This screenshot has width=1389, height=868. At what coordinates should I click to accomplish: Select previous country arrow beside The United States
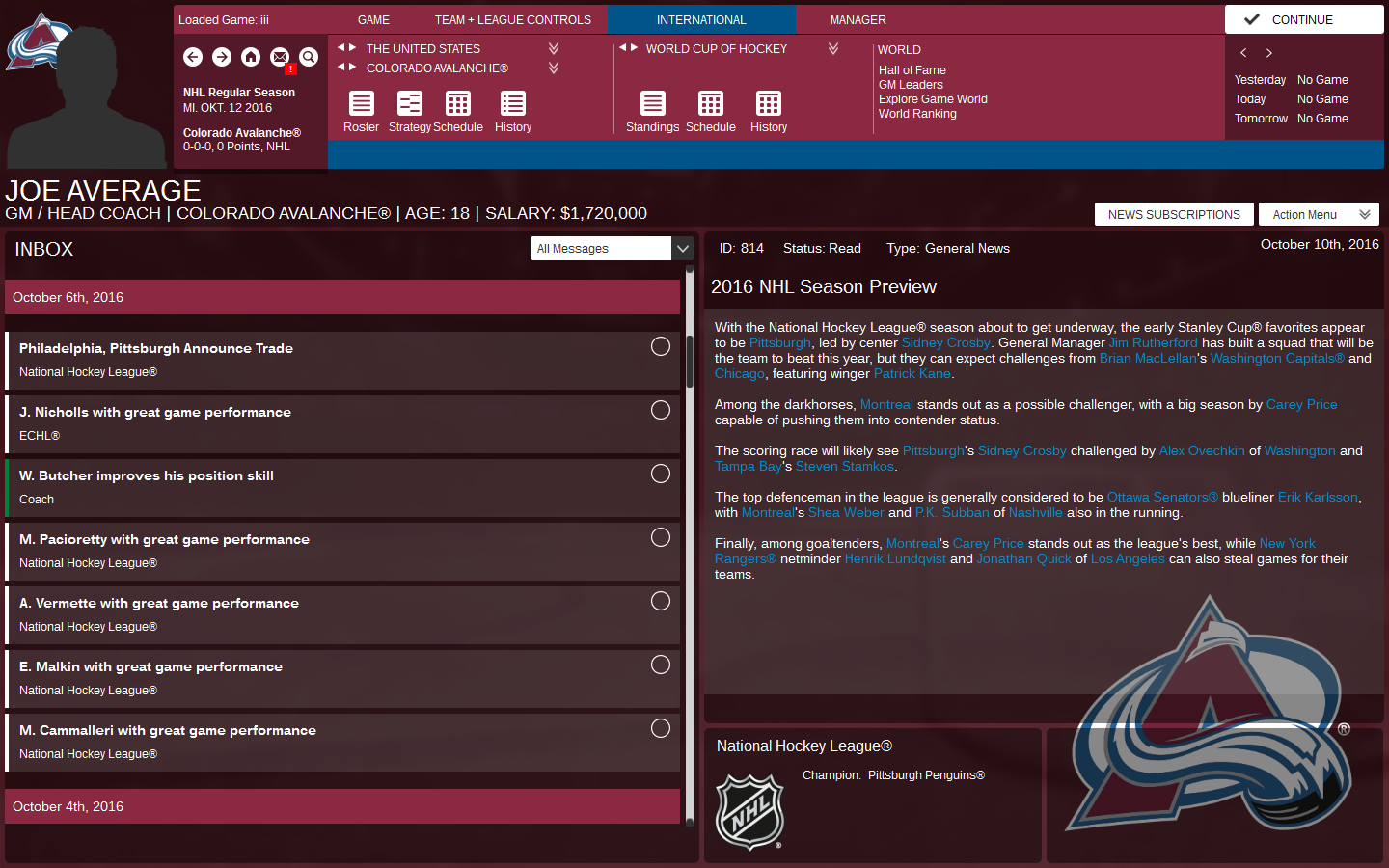coord(341,47)
